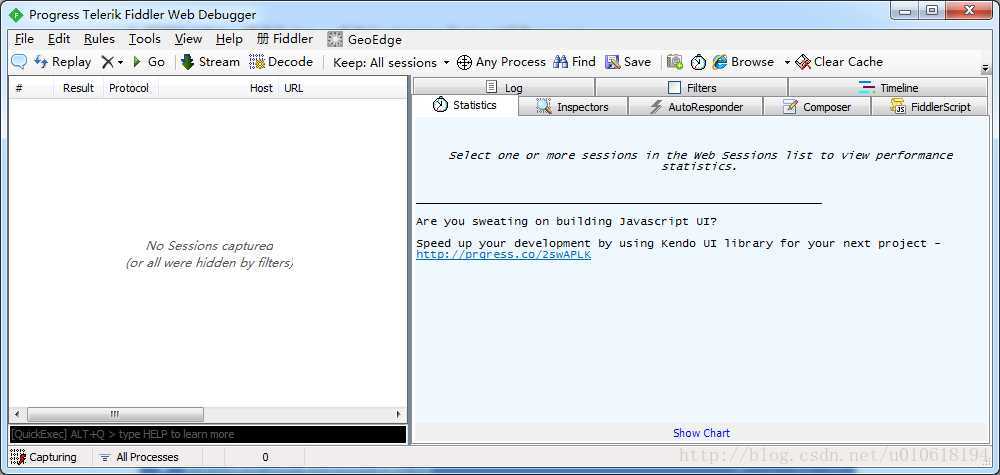Open the prgress.co Kendo UI link
The image size is (1000, 475).
click(x=503, y=255)
